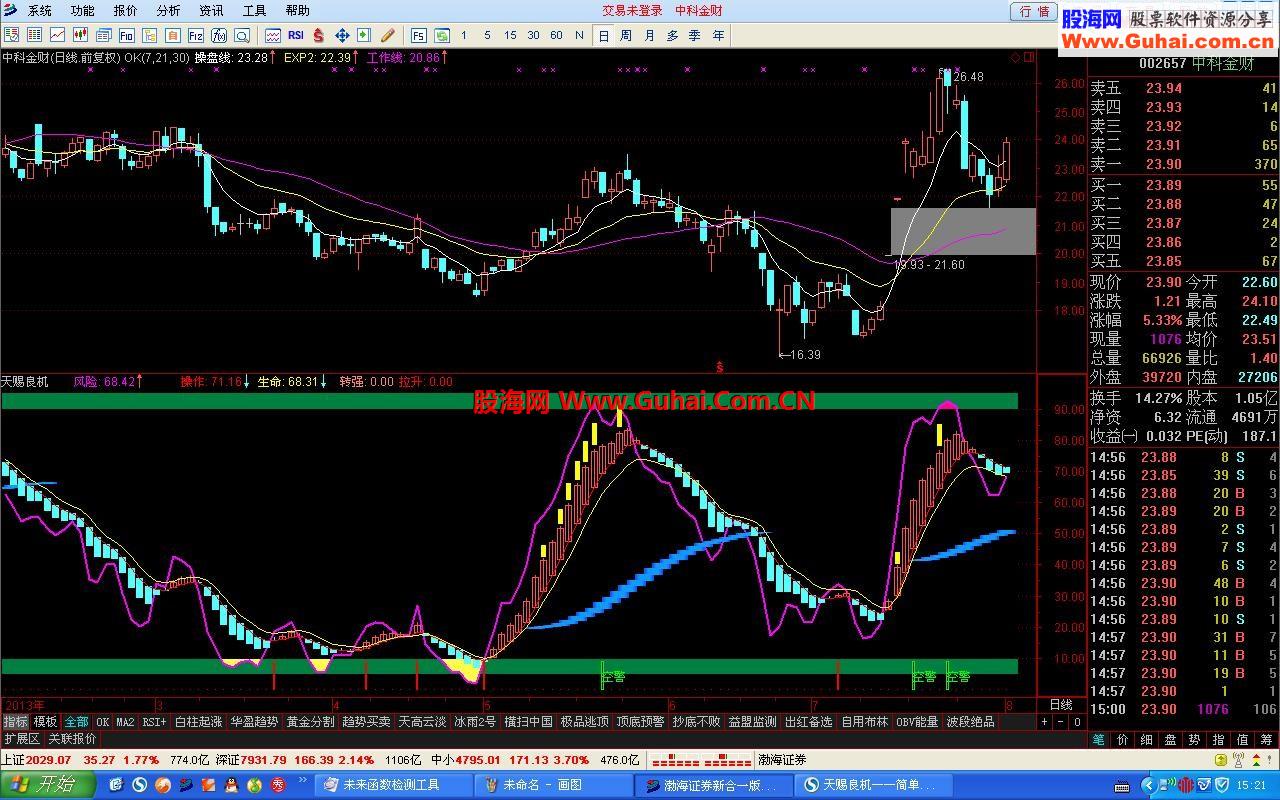
Task: Open the 资讯 menu
Action: pyautogui.click(x=211, y=11)
